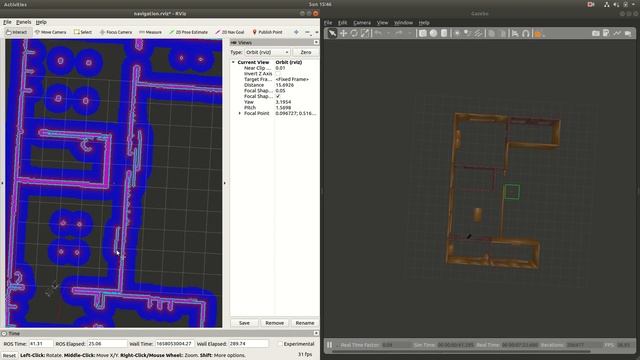Toggle the Invert Z Axis checkbox
640x360 pixels.
[x=278, y=74]
